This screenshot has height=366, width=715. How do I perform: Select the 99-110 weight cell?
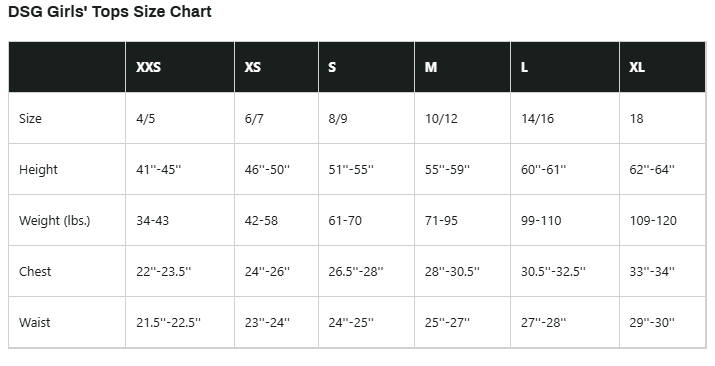[541, 221]
